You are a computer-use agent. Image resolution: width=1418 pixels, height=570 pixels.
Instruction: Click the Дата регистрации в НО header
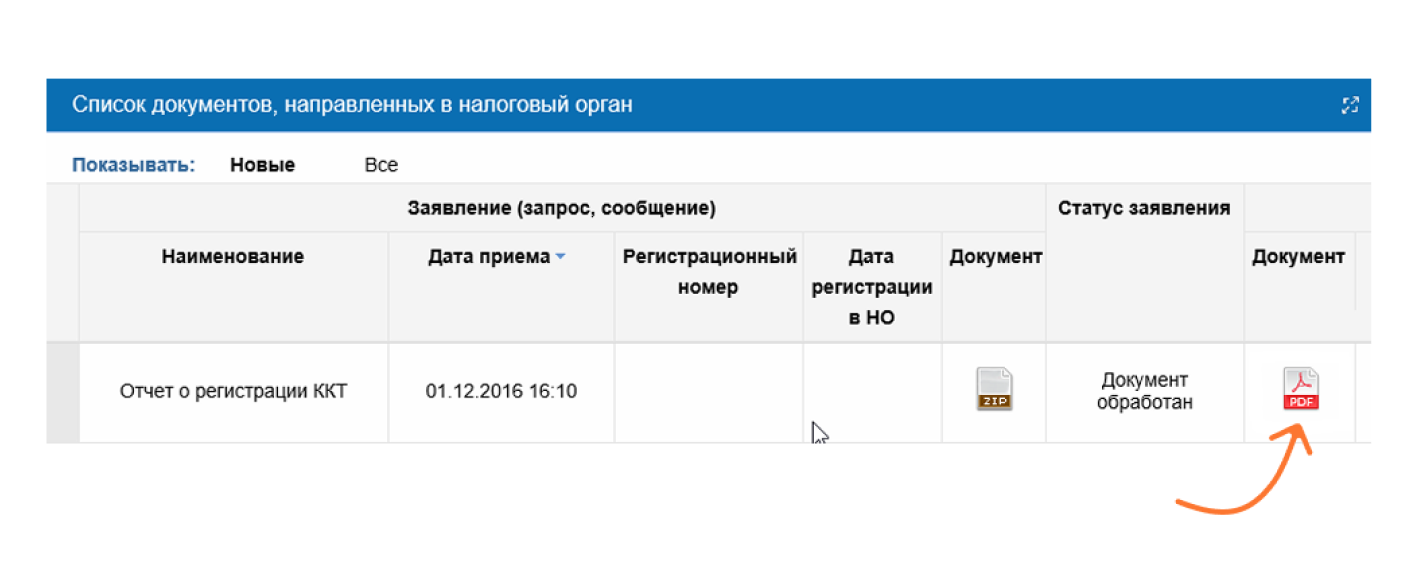point(871,287)
